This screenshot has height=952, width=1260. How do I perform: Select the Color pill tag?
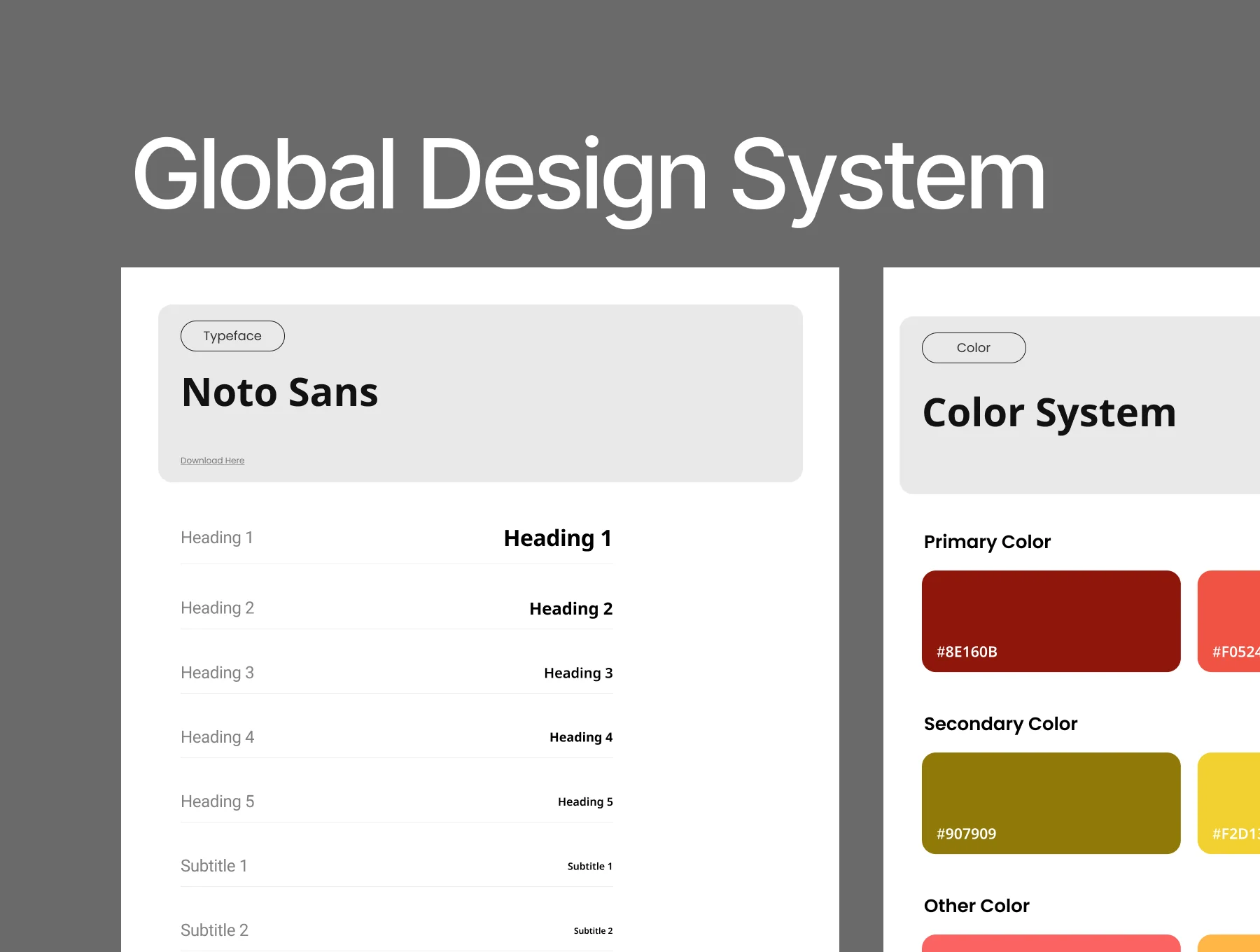pyautogui.click(x=974, y=348)
